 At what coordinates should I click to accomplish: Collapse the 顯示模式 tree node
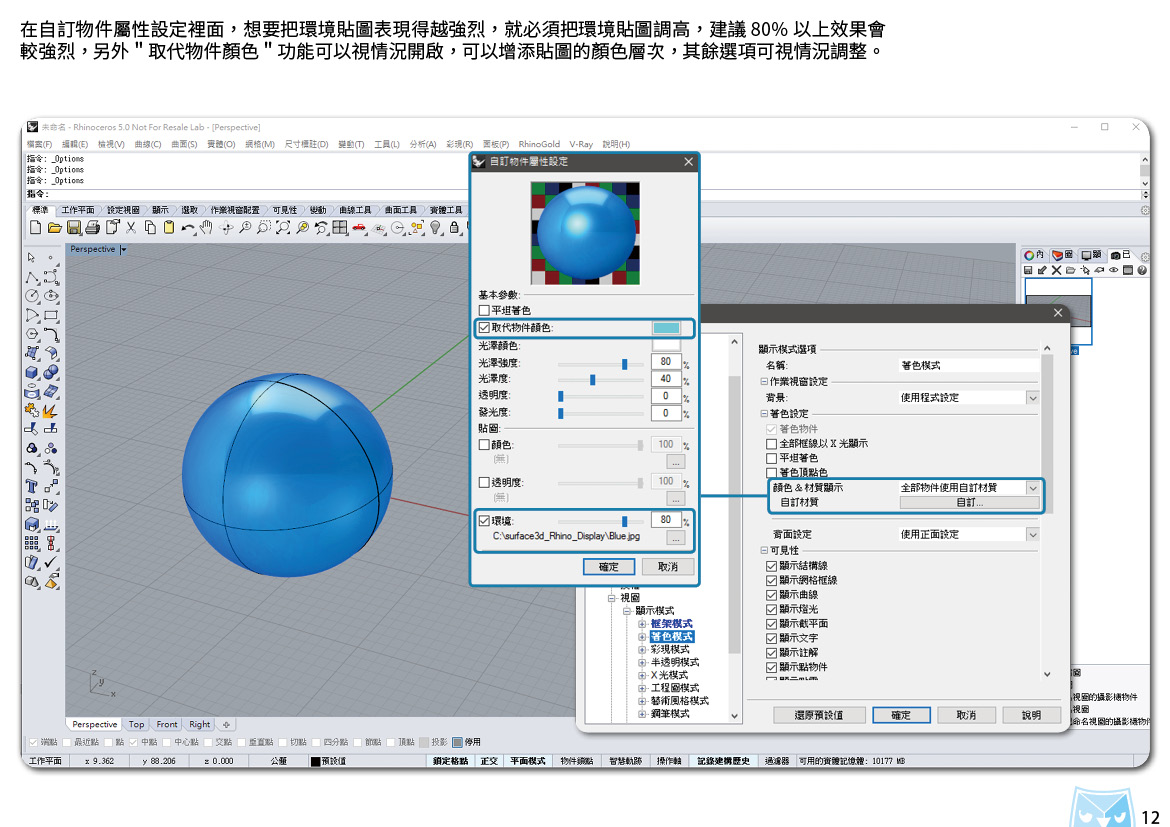pos(627,611)
